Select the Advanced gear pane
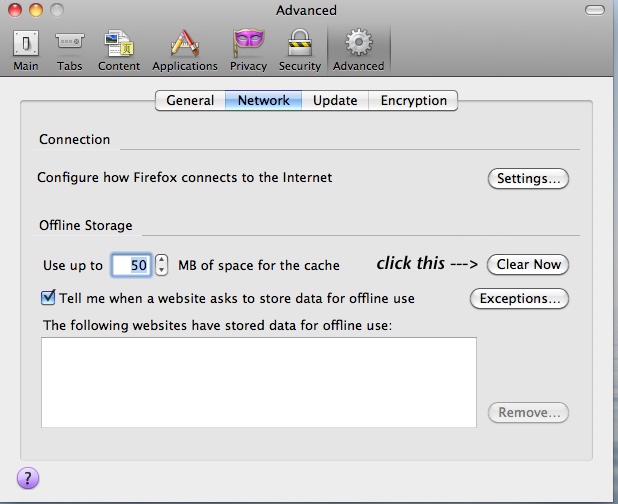This screenshot has width=618, height=504. [358, 50]
